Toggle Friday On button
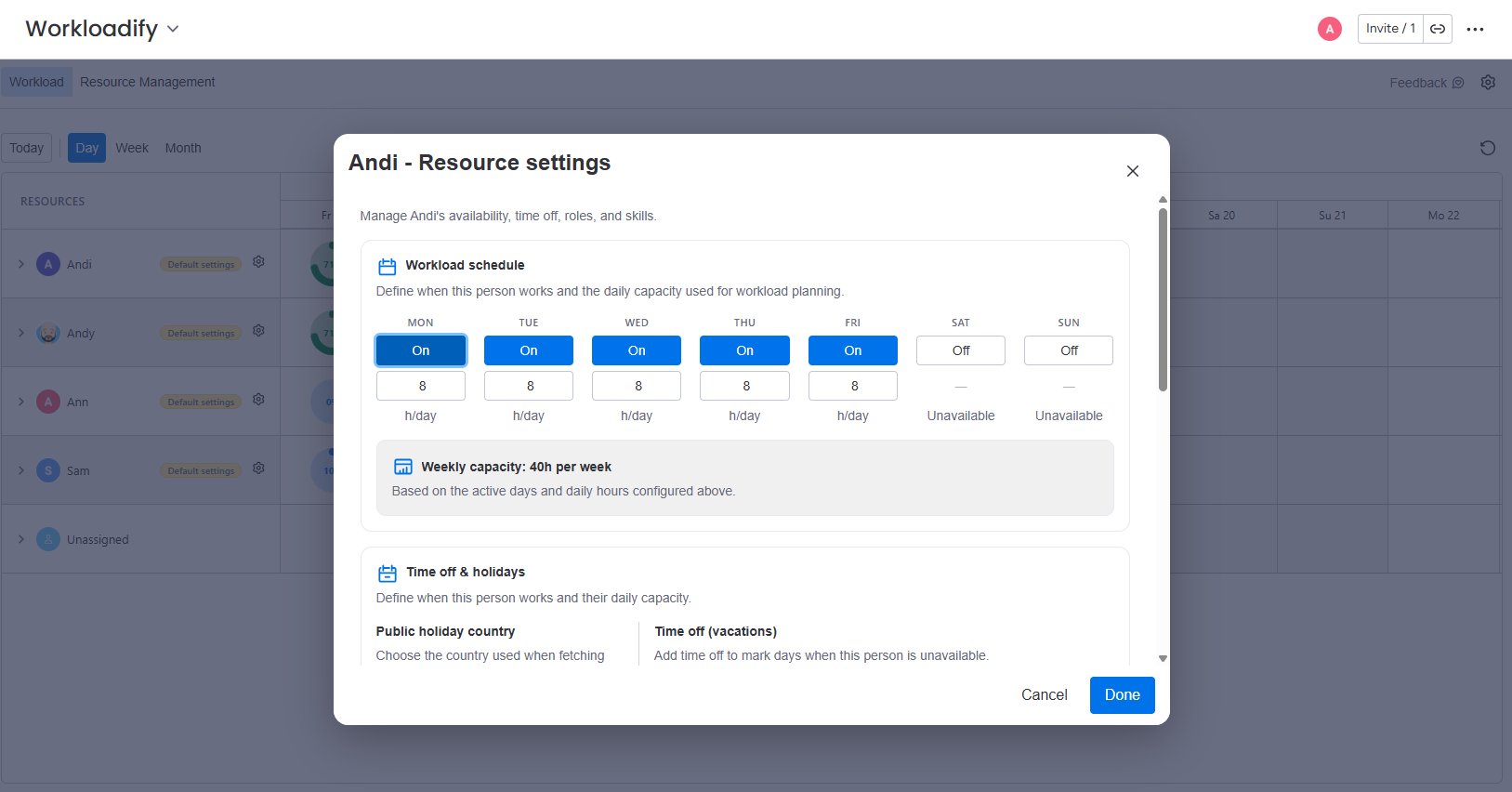 coord(853,350)
